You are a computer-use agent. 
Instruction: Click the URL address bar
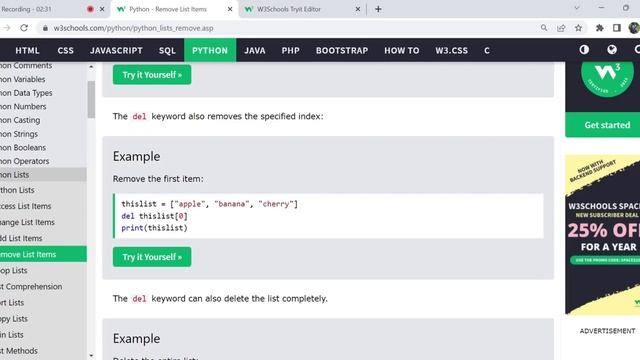coord(286,28)
